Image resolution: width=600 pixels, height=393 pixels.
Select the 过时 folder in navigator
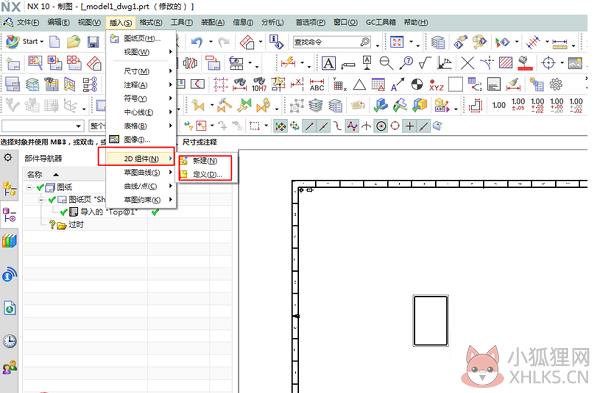(x=70, y=225)
